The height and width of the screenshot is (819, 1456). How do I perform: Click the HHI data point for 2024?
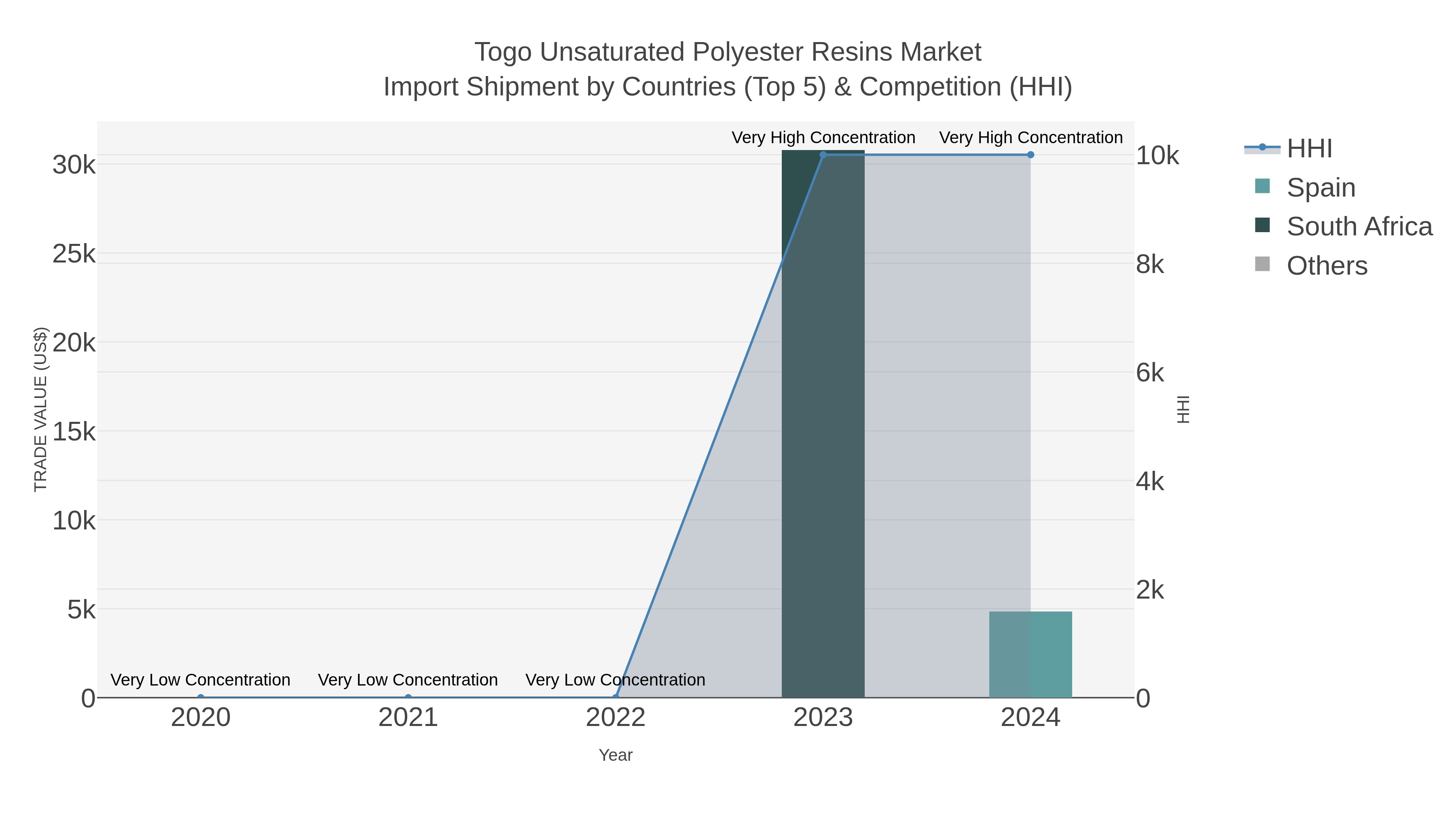[1031, 154]
